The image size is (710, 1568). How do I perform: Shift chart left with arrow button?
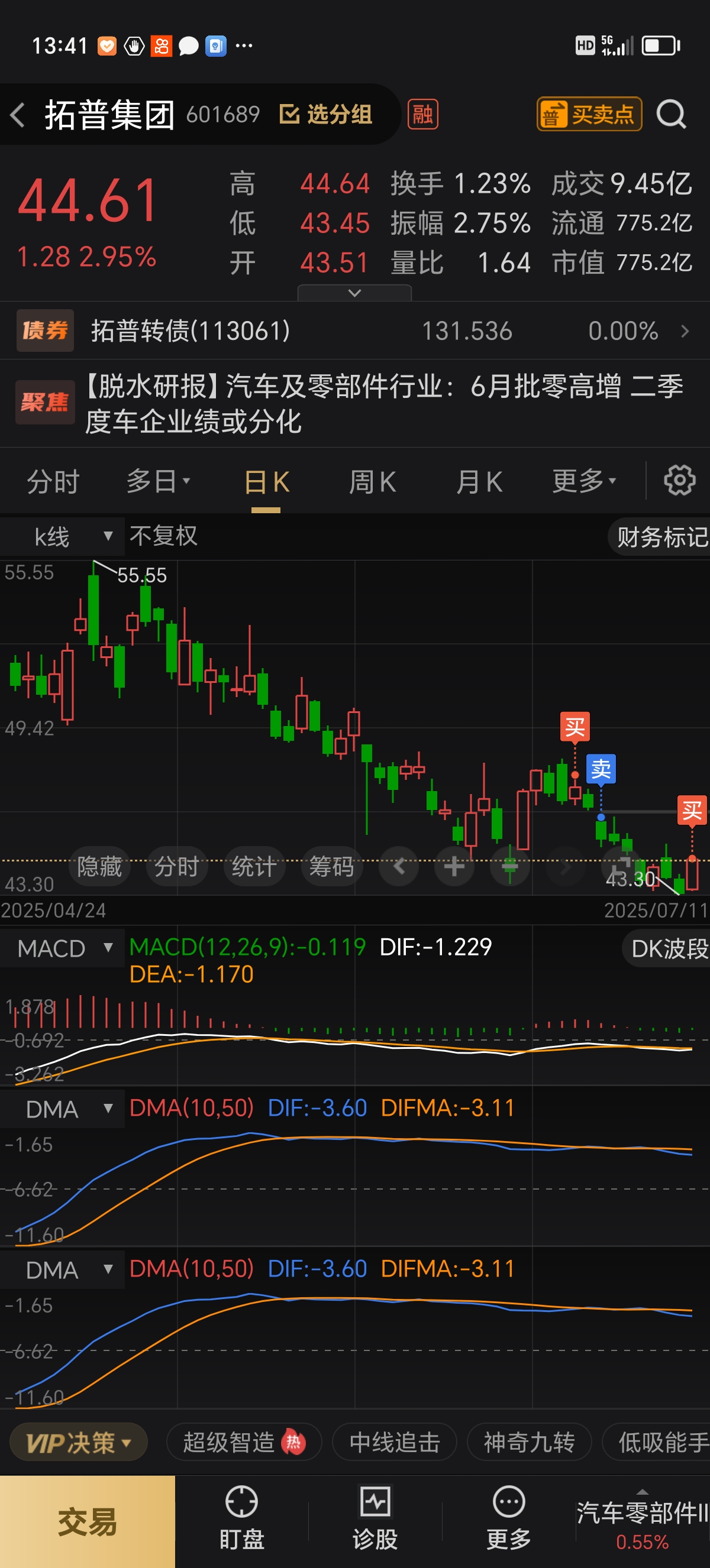point(399,866)
